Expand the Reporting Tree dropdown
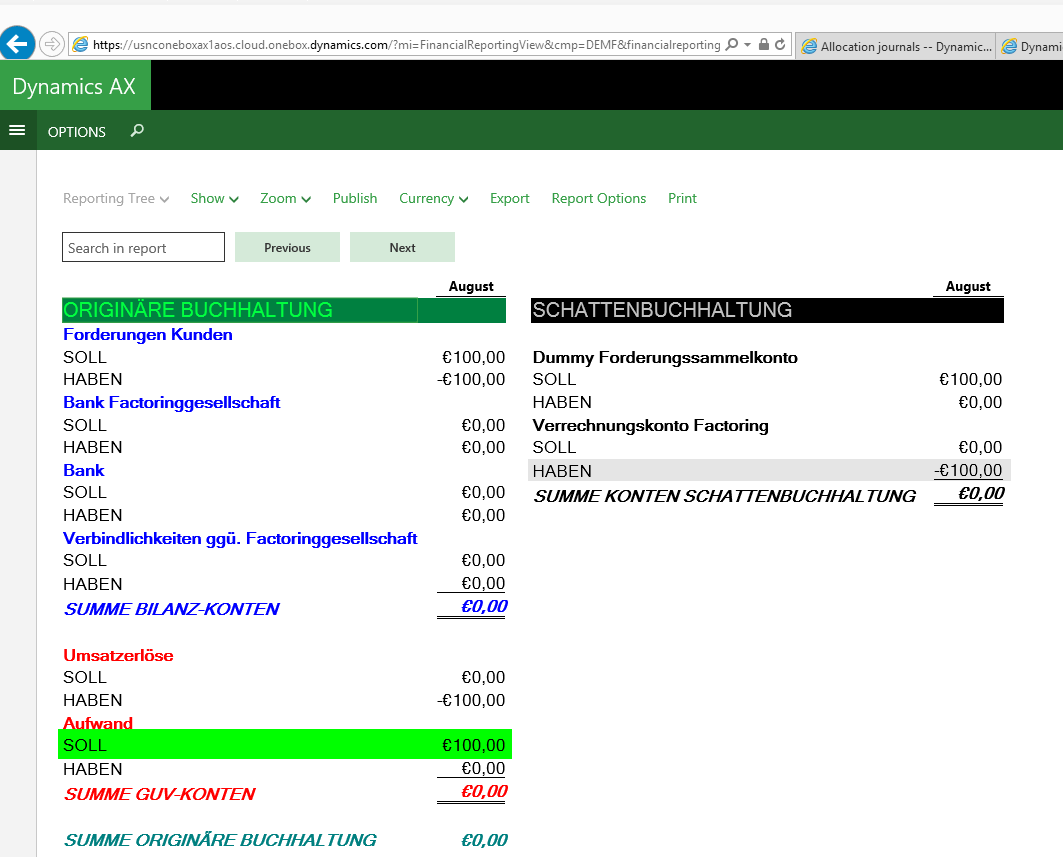This screenshot has width=1063, height=857. point(116,199)
